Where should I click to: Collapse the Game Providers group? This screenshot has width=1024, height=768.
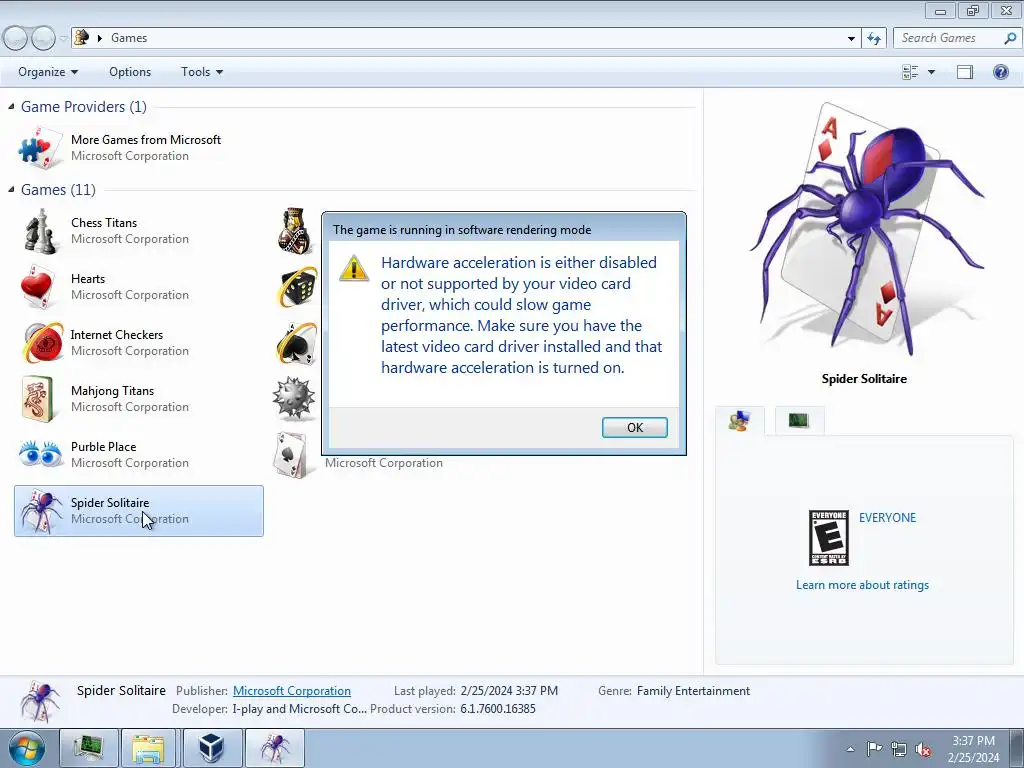tap(11, 106)
